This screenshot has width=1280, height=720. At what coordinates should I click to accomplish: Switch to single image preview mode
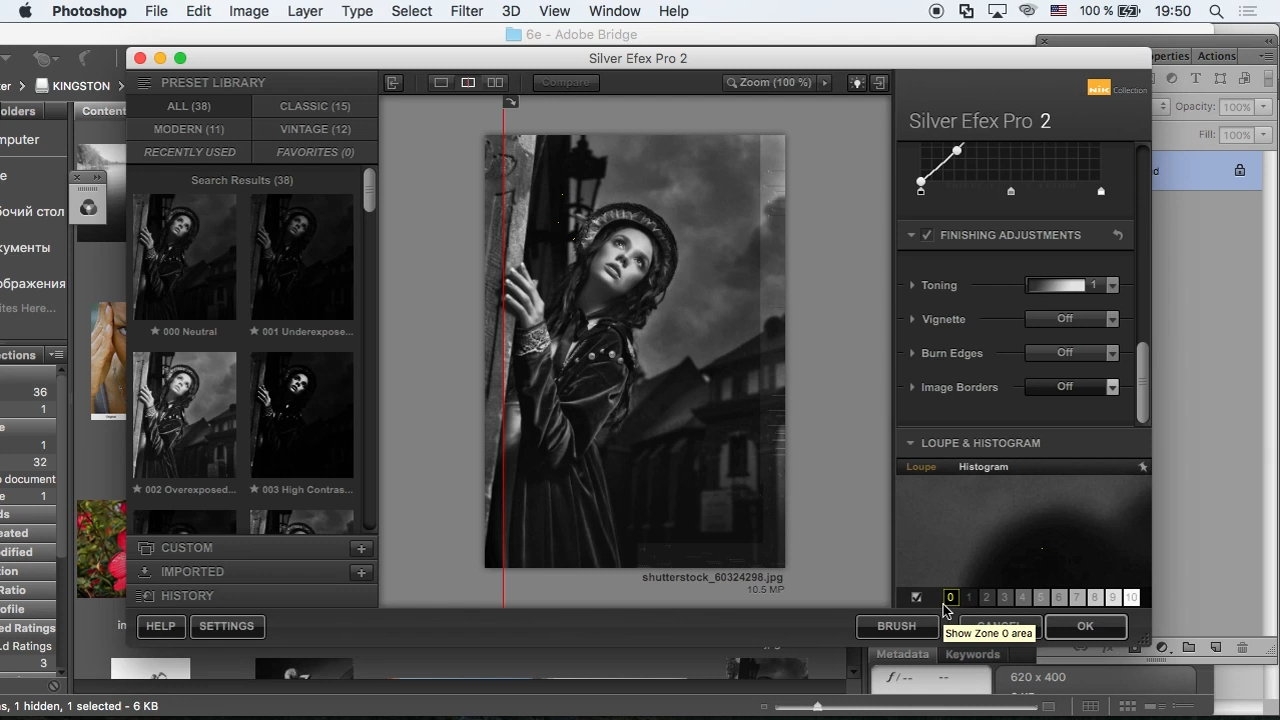441,83
